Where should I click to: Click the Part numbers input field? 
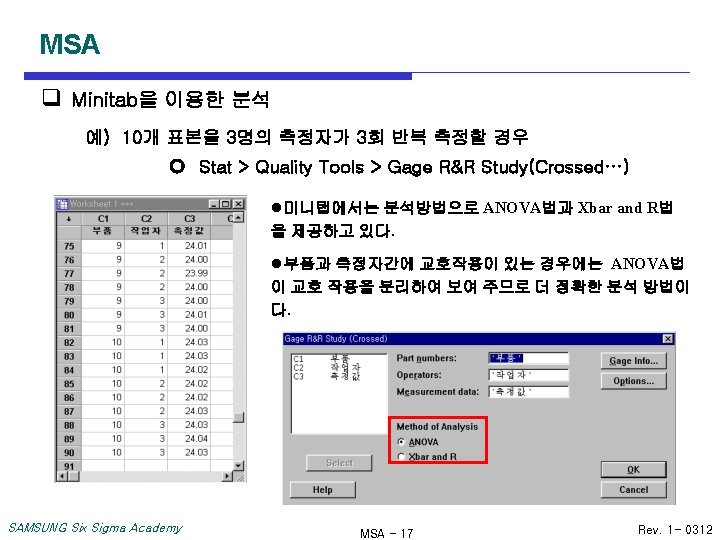click(529, 358)
